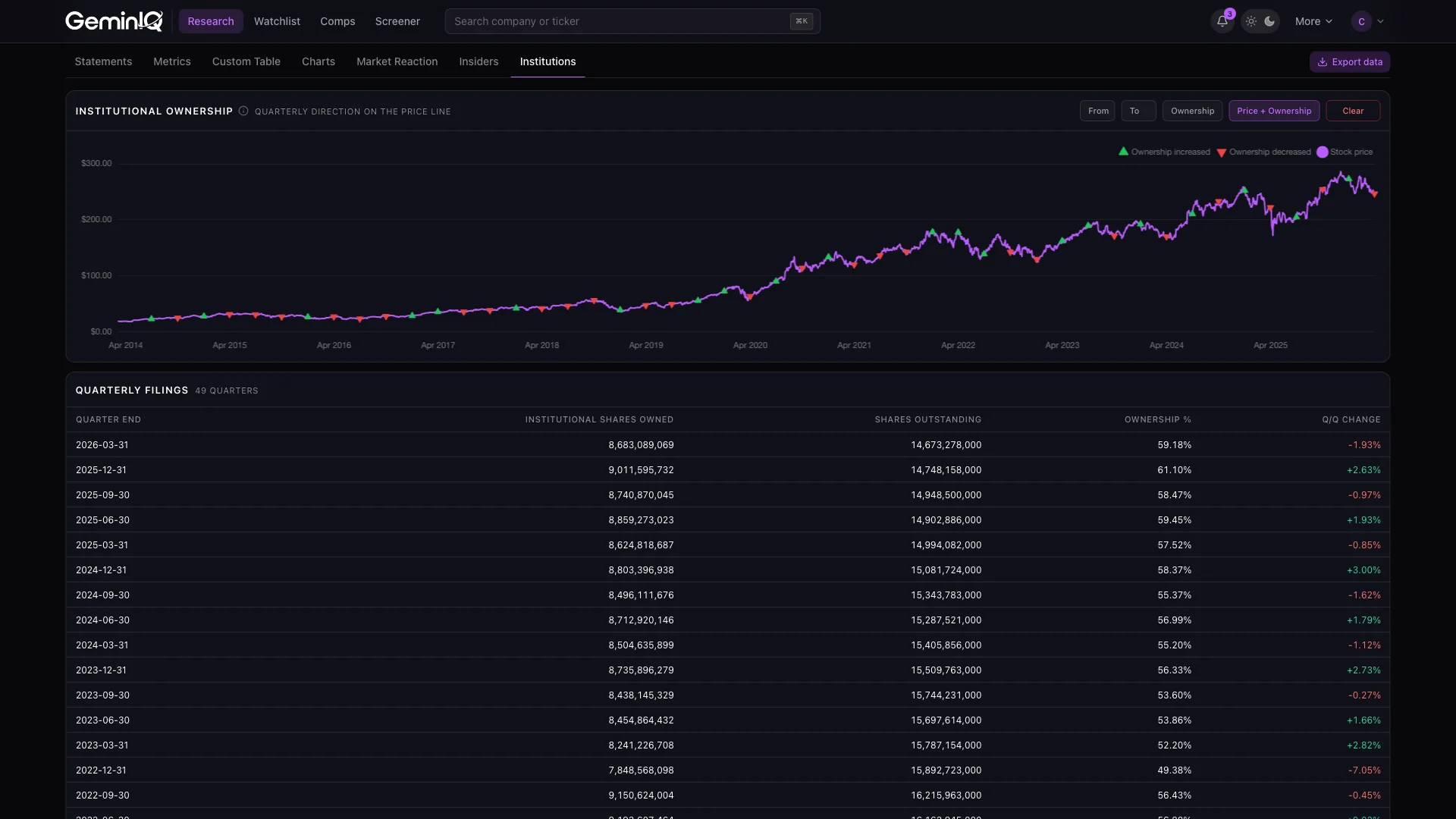This screenshot has width=1456, height=819.
Task: Focus the Search company or ticker field
Action: 632,21
